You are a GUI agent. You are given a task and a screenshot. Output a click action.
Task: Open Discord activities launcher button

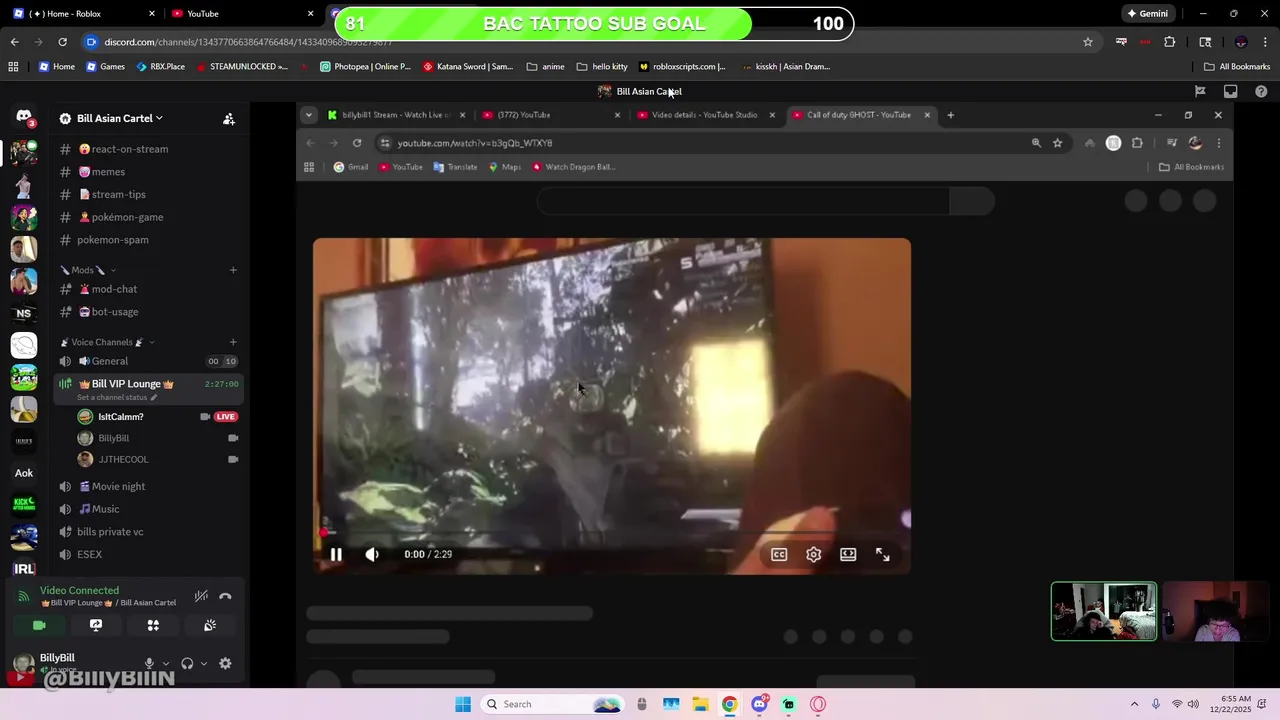pyautogui.click(x=153, y=625)
